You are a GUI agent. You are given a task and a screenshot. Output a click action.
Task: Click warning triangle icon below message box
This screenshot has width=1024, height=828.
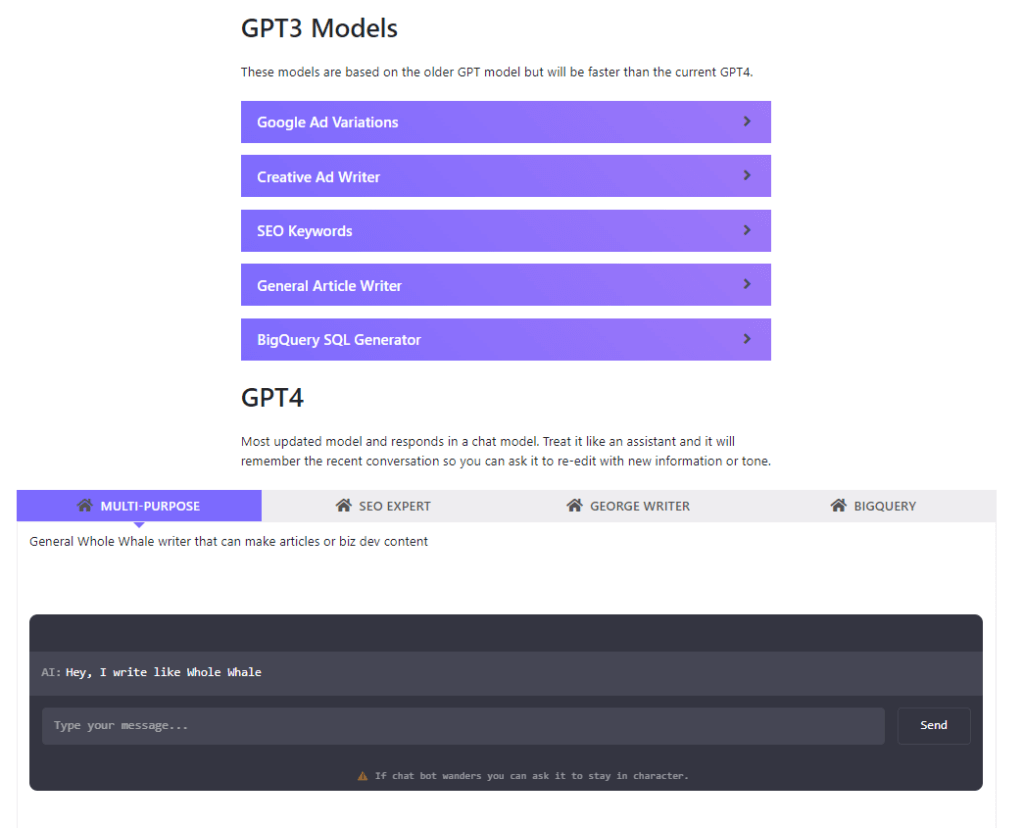tap(363, 776)
